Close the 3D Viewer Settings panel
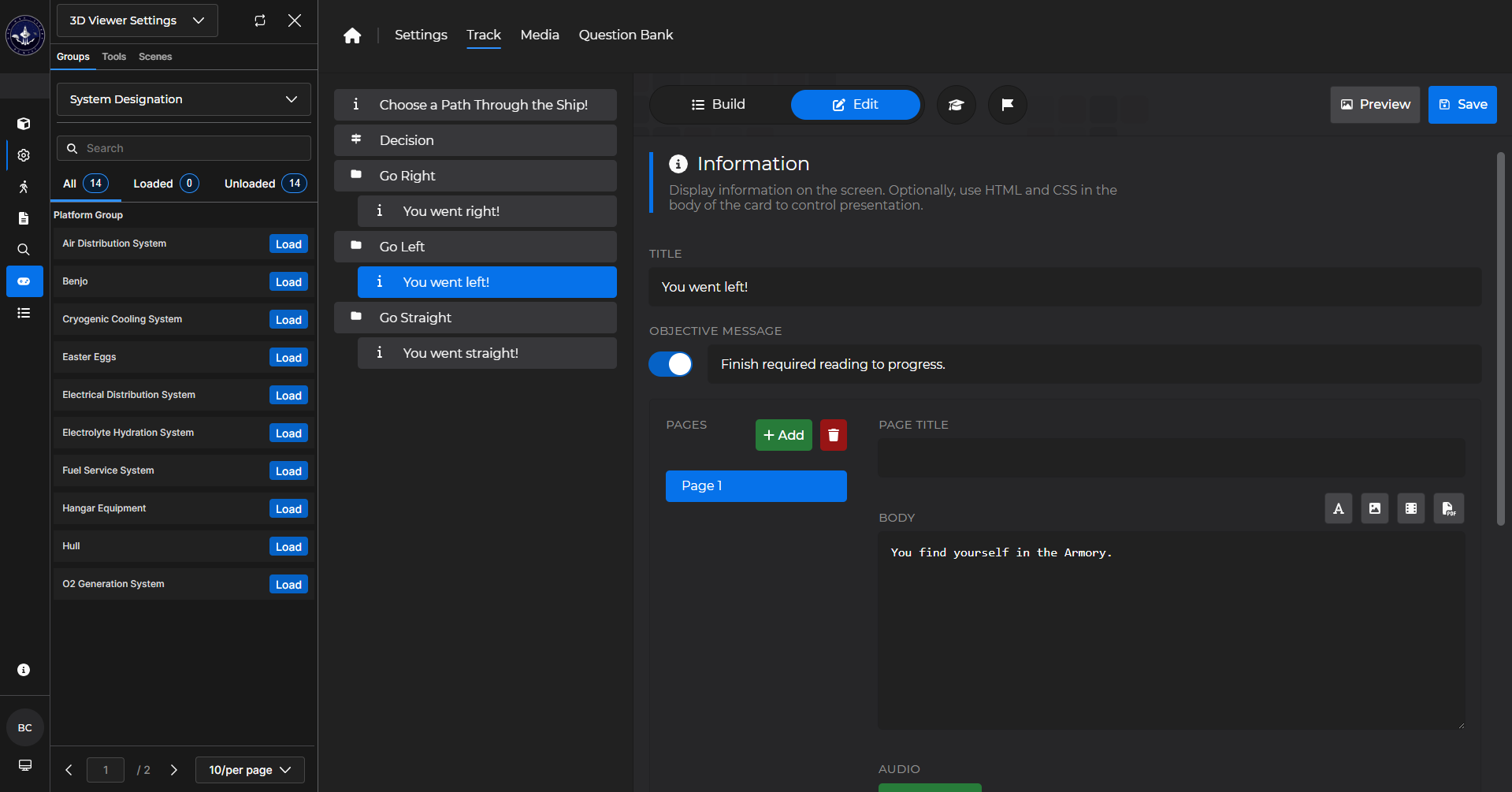The height and width of the screenshot is (792, 1512). (x=295, y=20)
